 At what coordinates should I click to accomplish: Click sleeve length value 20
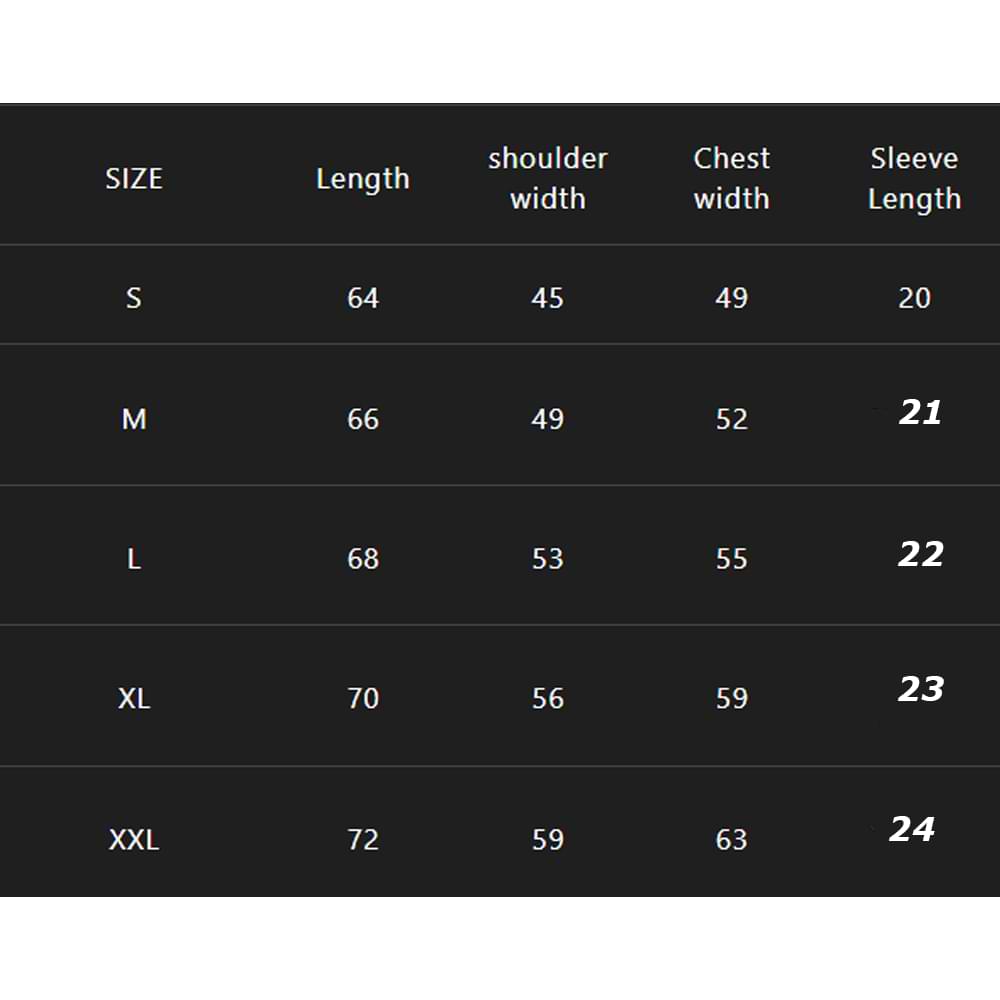click(914, 298)
